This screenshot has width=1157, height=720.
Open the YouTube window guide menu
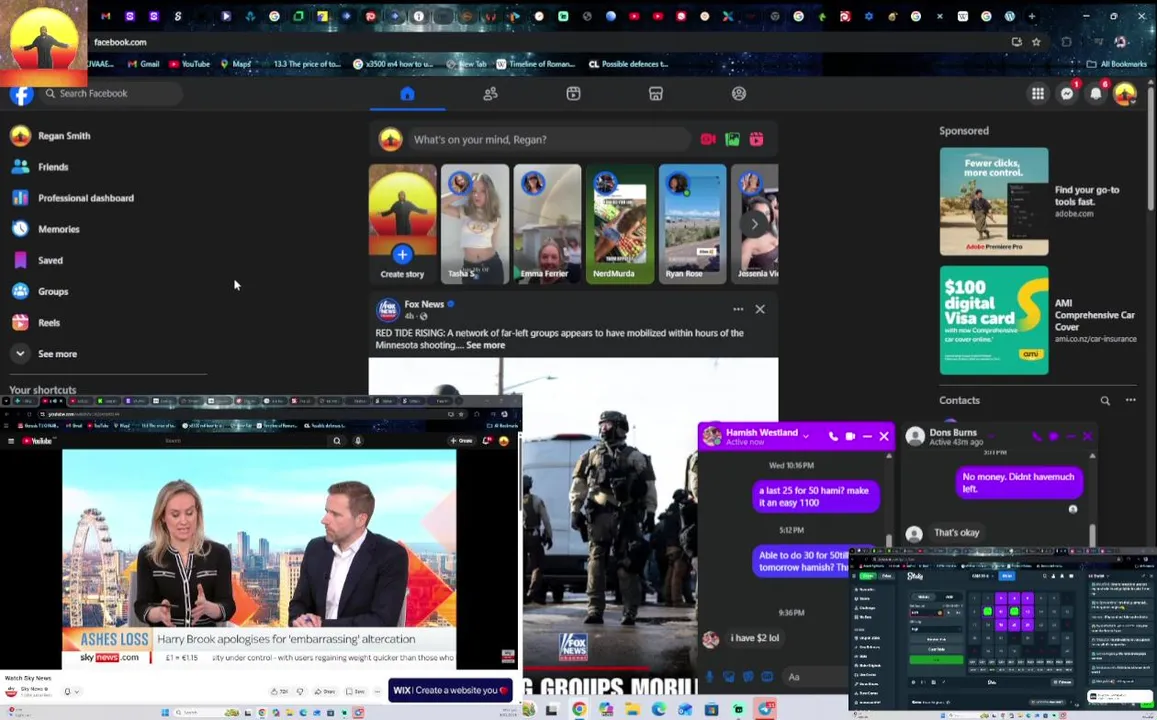10,440
